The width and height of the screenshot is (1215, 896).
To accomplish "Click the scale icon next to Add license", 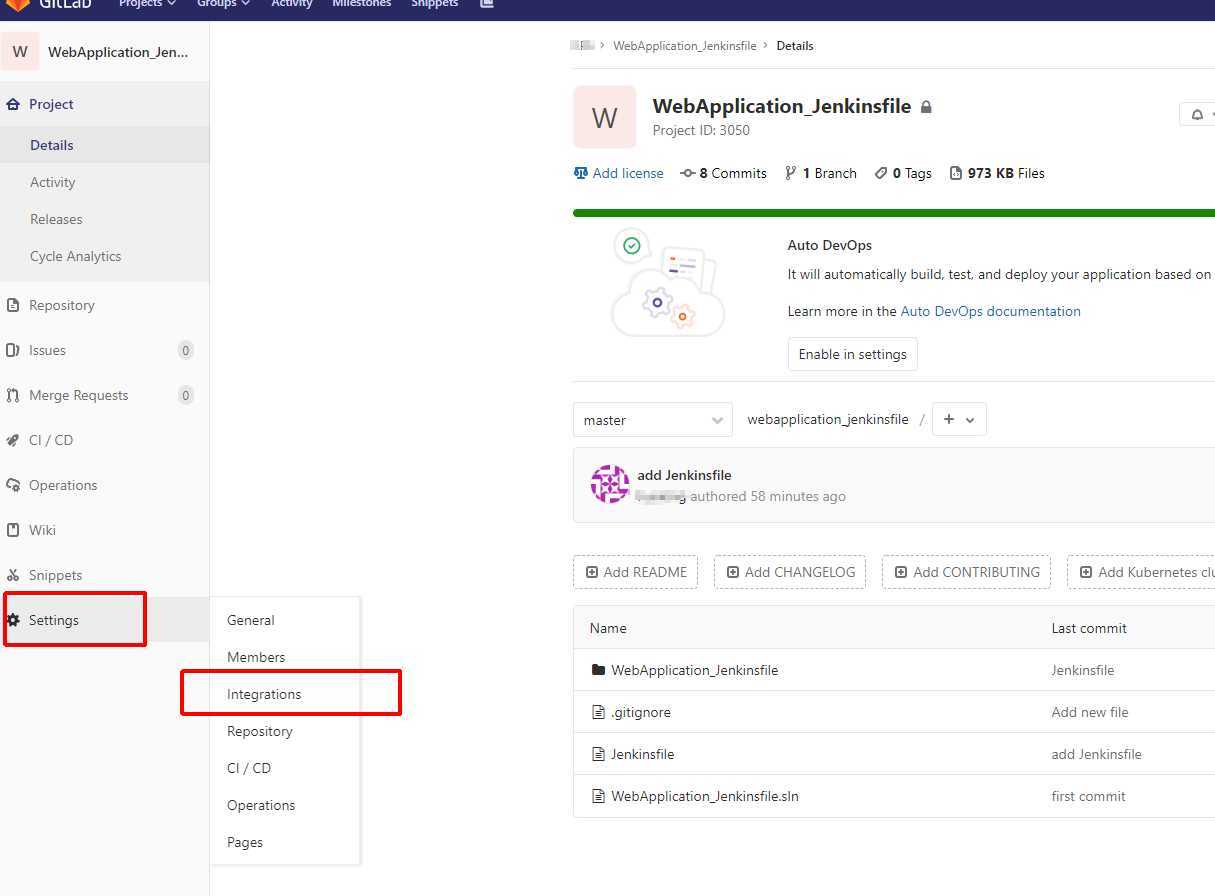I will click(x=580, y=173).
